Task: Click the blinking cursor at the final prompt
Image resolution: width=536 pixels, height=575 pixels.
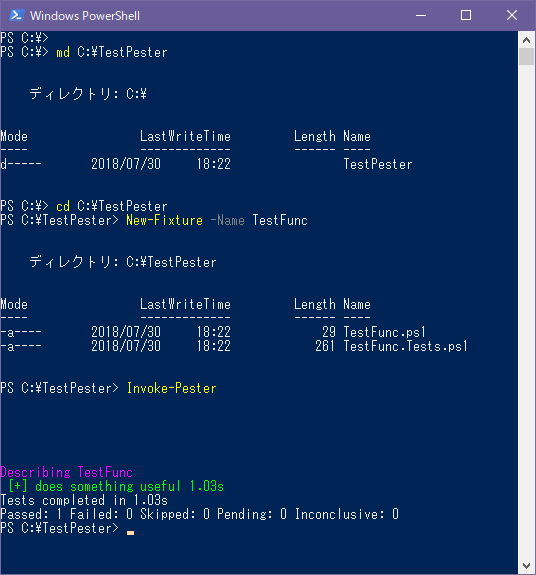Action: pos(131,533)
